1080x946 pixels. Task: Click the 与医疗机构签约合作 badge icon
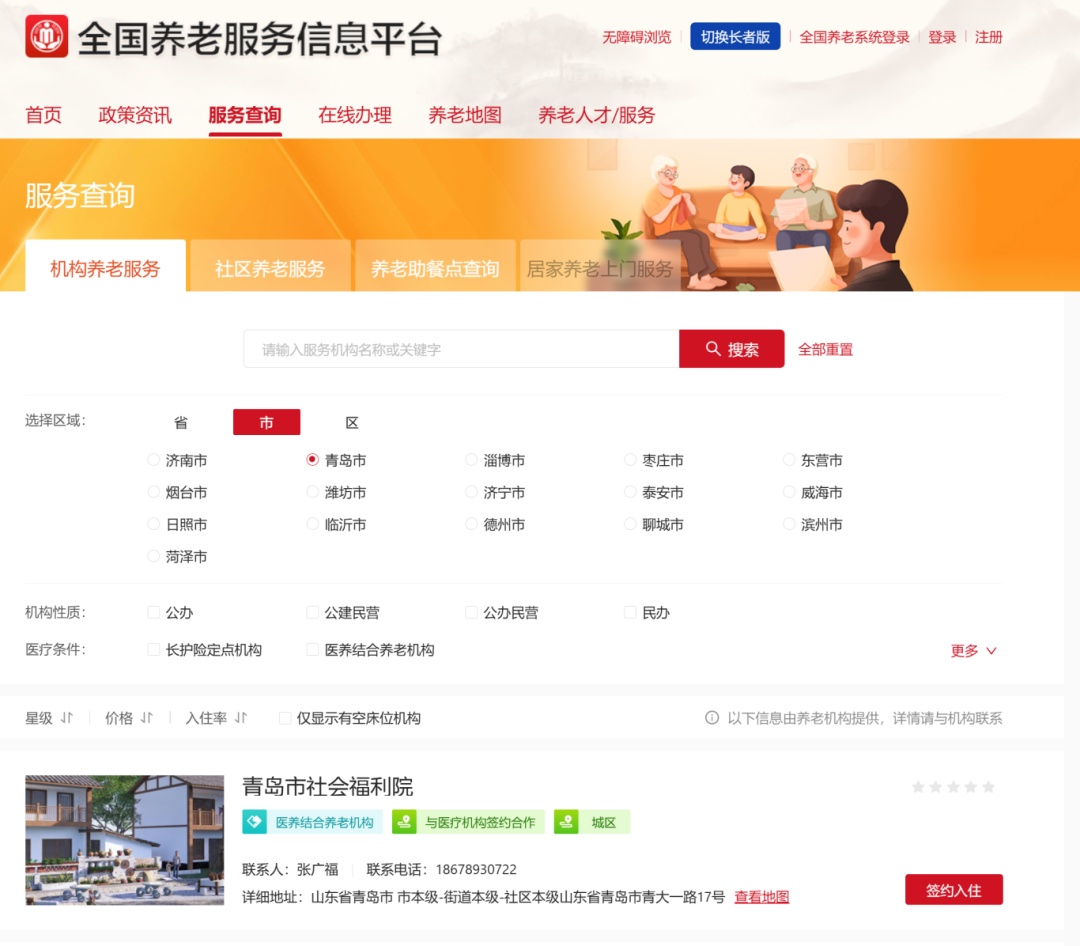coord(405,822)
